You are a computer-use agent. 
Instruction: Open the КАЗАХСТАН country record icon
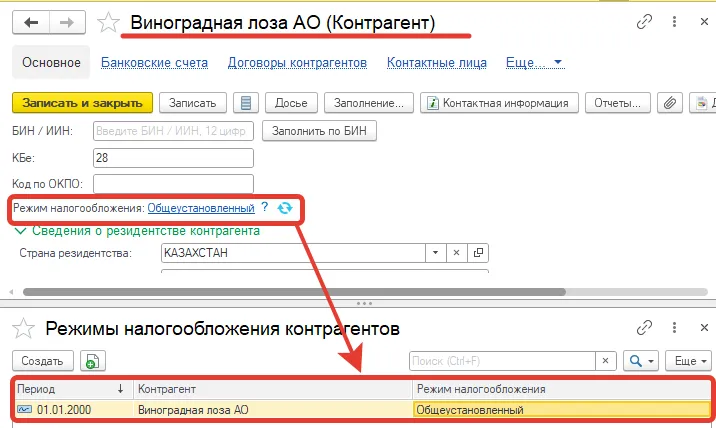tap(478, 253)
